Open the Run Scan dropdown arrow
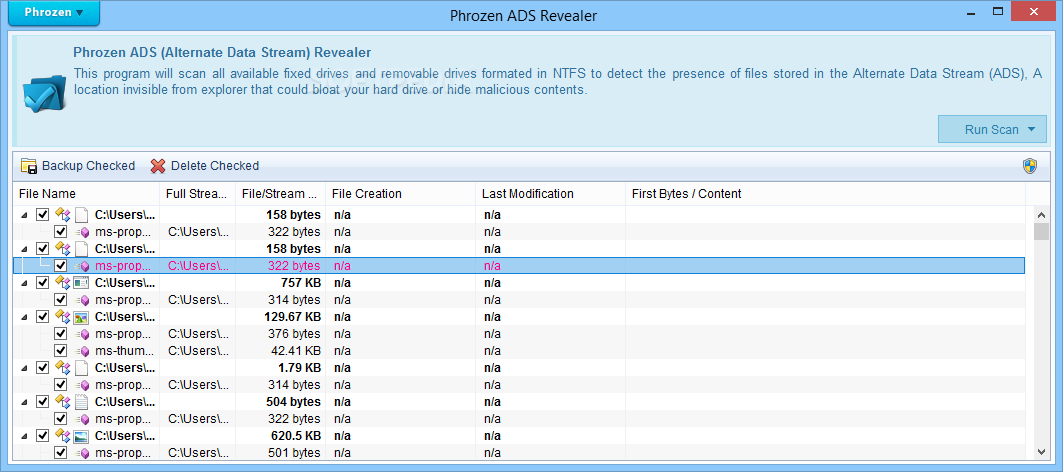 pos(1031,129)
